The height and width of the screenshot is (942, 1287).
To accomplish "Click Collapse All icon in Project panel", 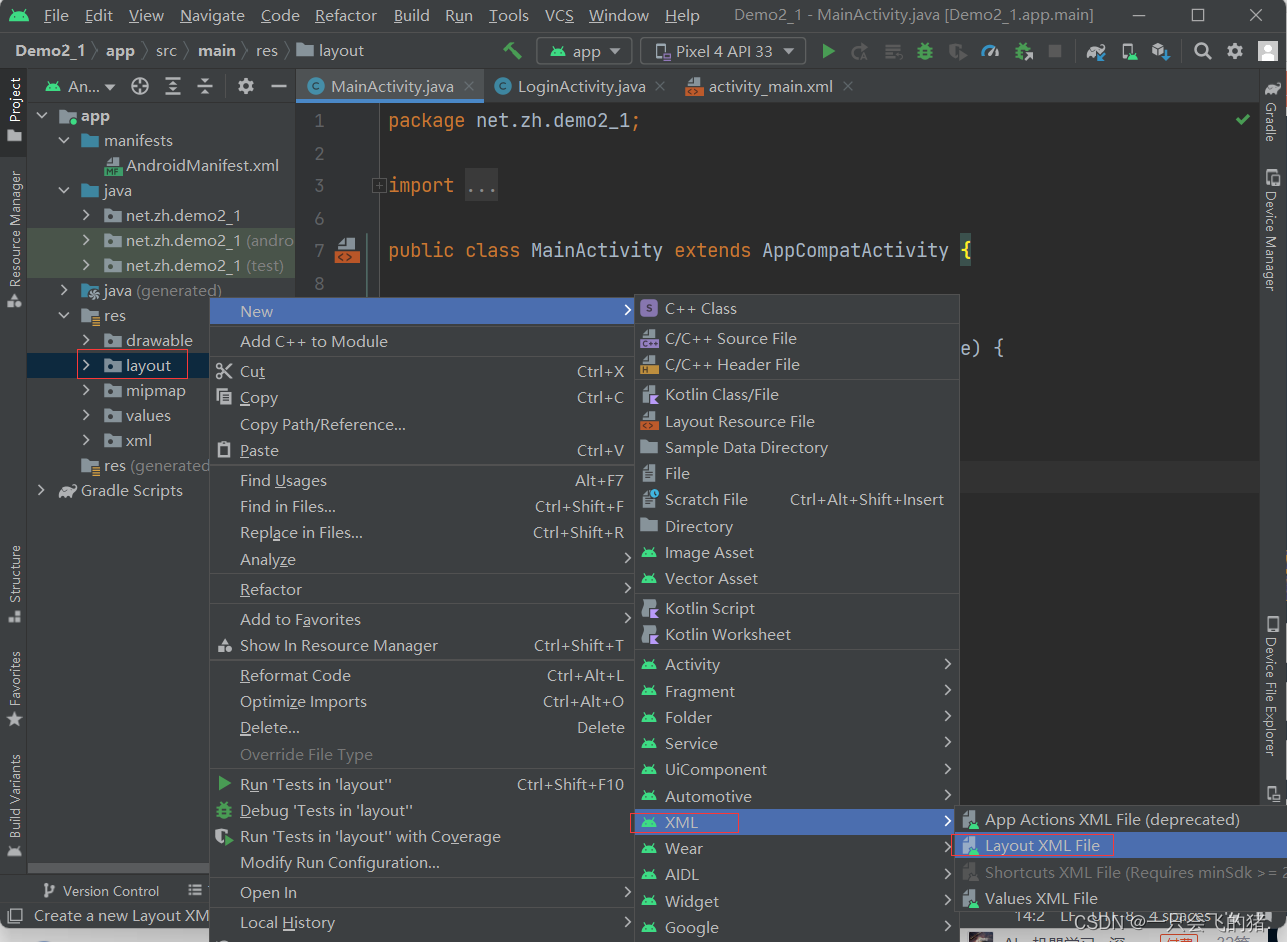I will pyautogui.click(x=205, y=87).
